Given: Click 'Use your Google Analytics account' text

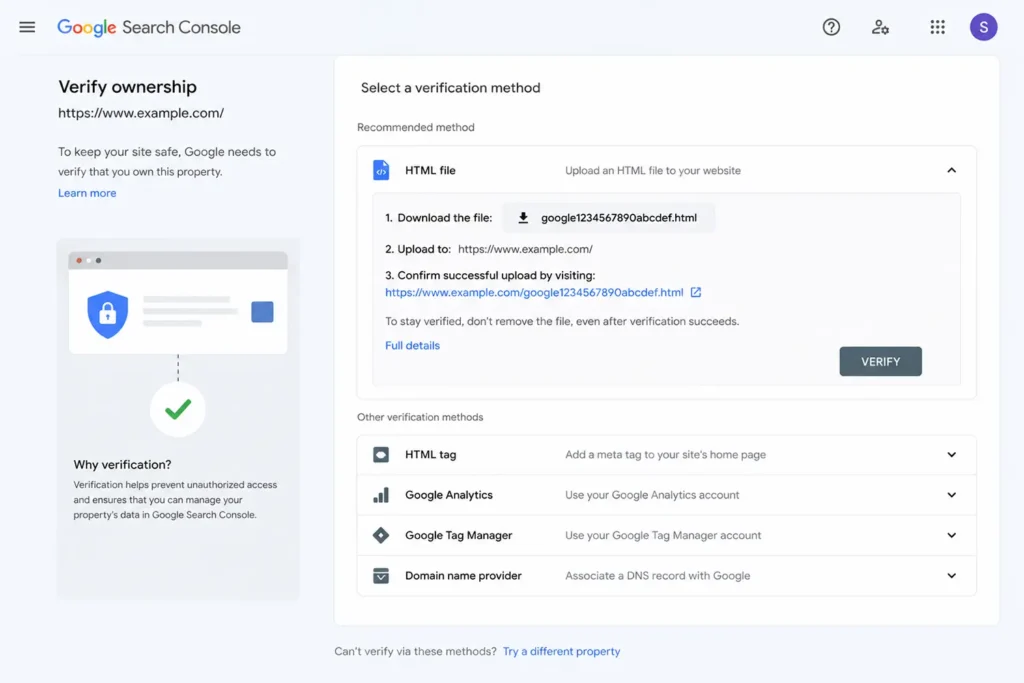Looking at the screenshot, I should 652,495.
